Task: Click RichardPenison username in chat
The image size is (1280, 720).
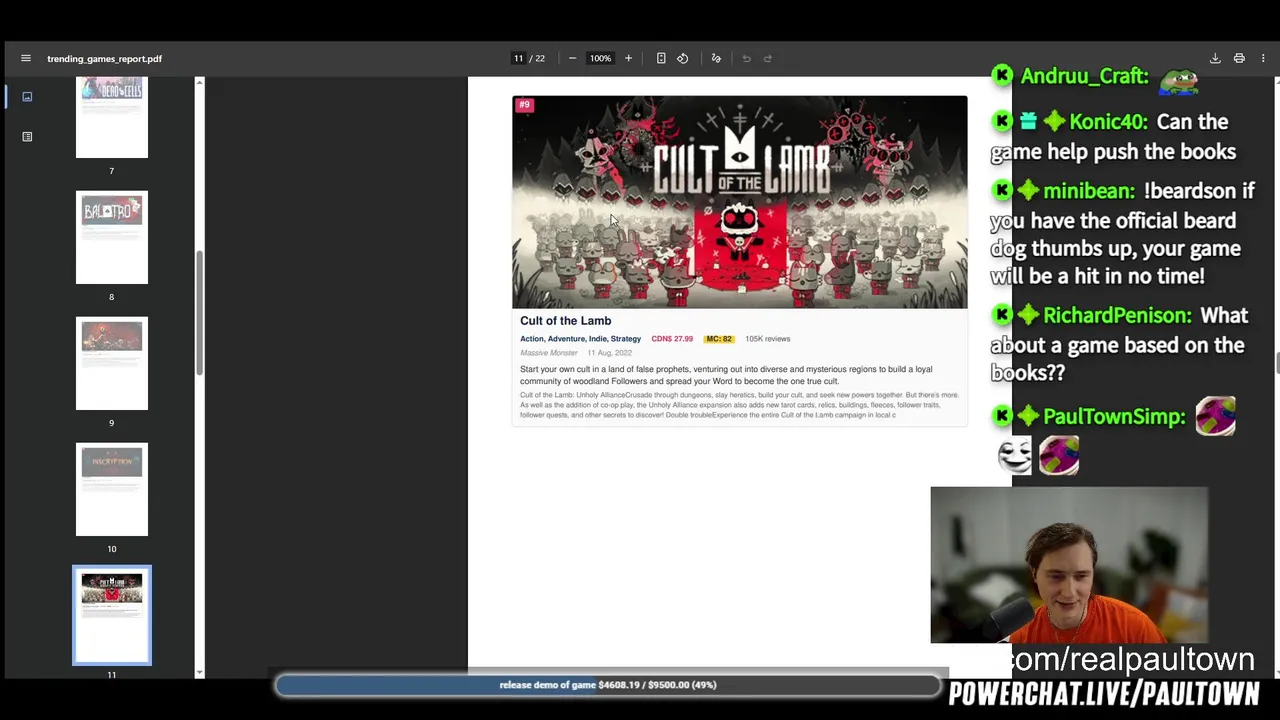Action: click(x=1117, y=316)
